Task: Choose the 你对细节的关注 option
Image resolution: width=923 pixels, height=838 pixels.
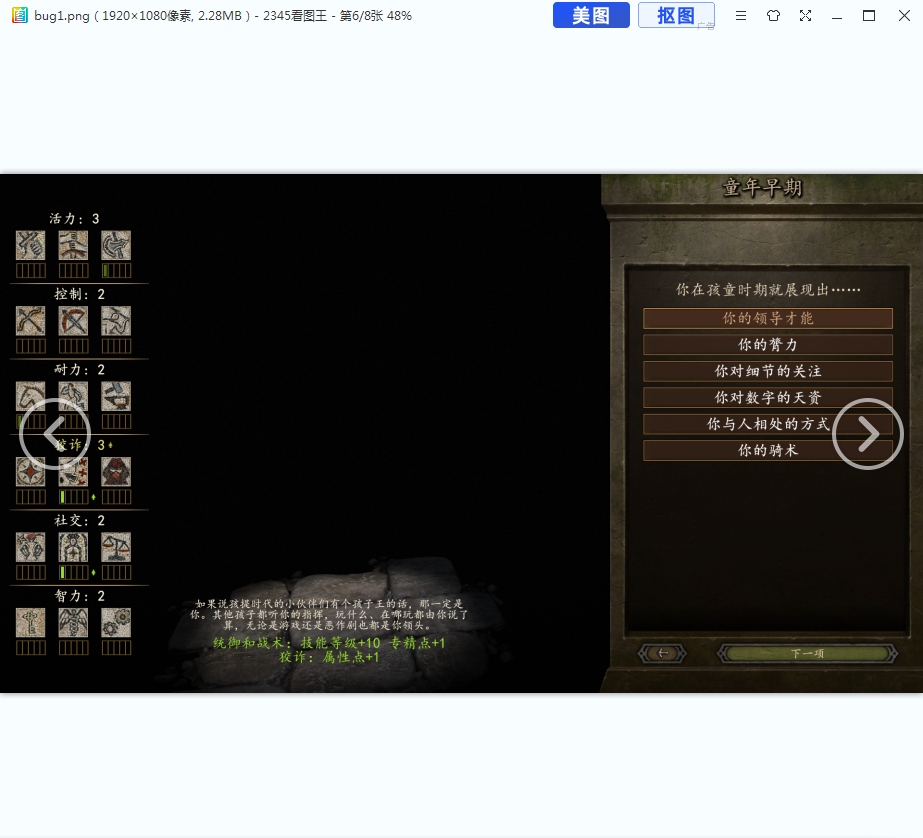Action: coord(768,371)
